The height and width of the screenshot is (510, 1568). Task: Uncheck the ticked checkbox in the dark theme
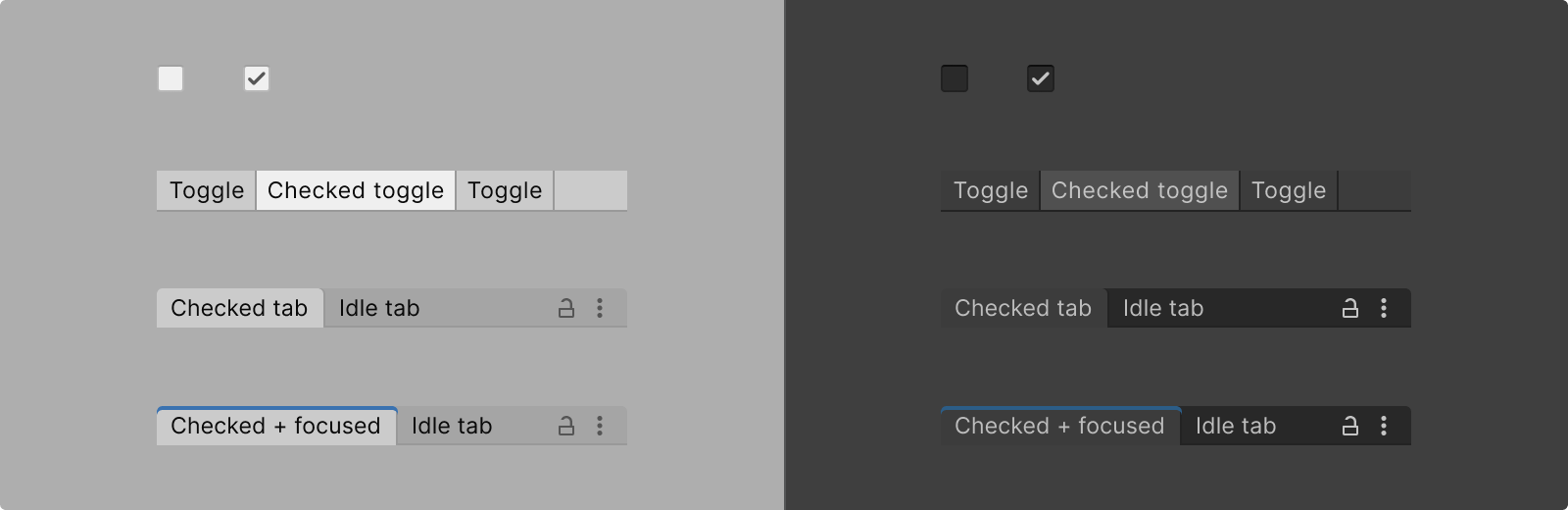(x=1041, y=78)
